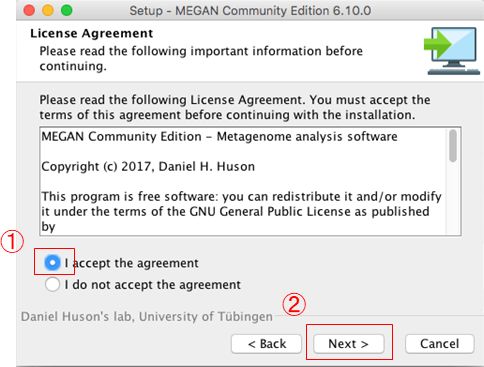
Task: Abort the setup with the Cancel button
Action: click(x=439, y=344)
